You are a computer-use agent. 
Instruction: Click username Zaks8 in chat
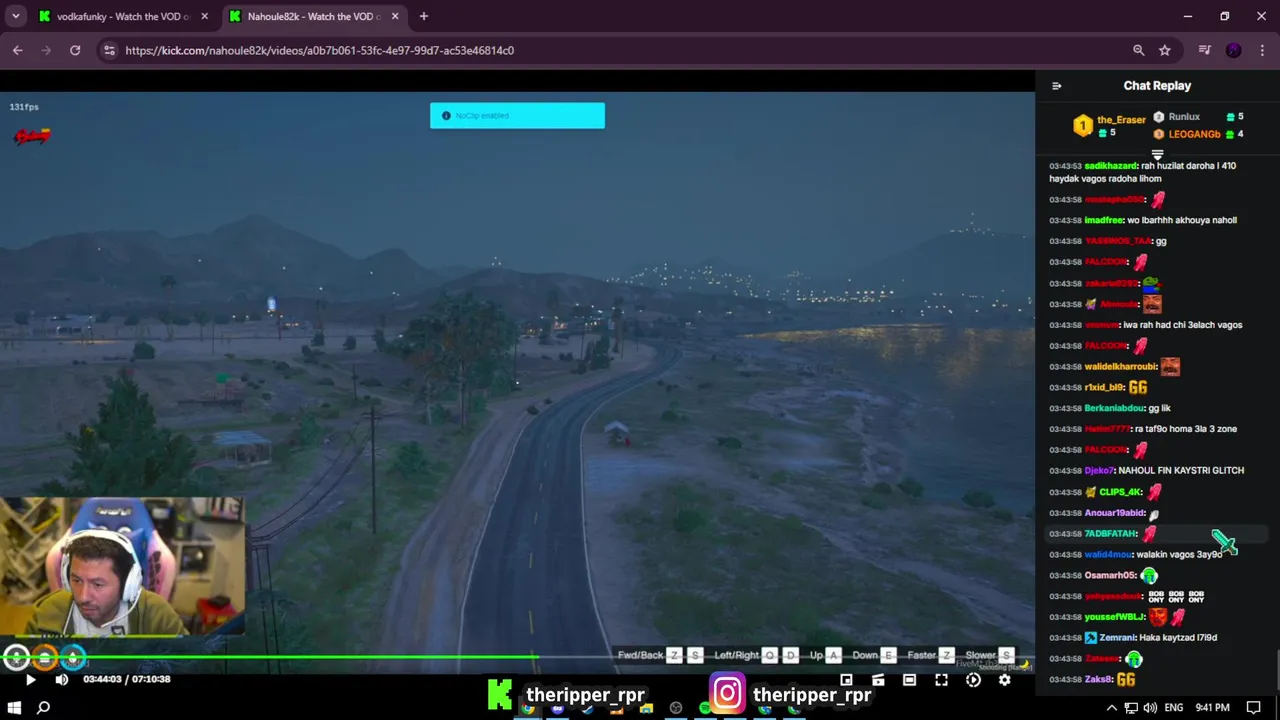(1098, 680)
